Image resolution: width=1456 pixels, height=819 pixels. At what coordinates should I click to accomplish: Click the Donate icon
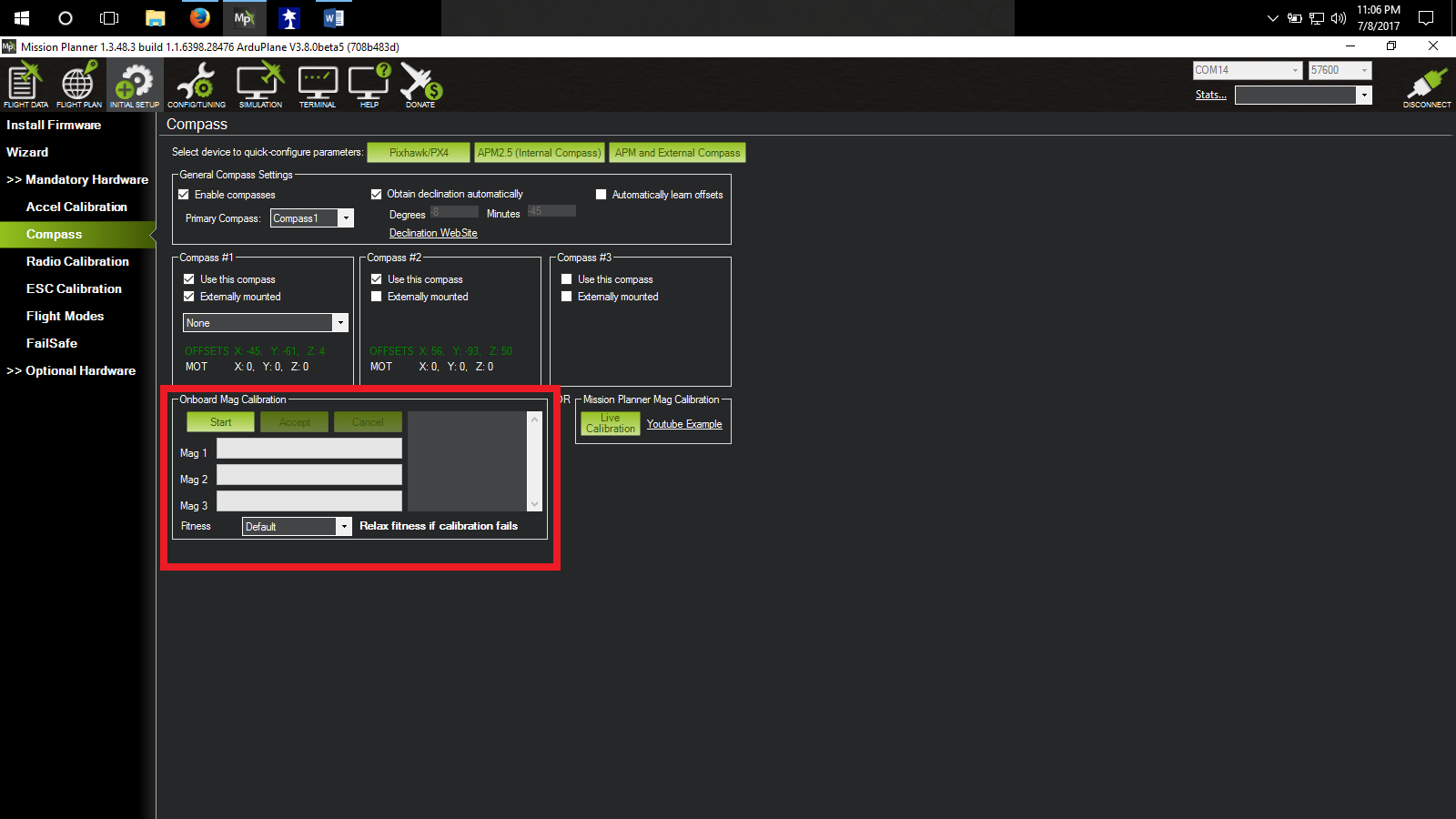click(420, 85)
